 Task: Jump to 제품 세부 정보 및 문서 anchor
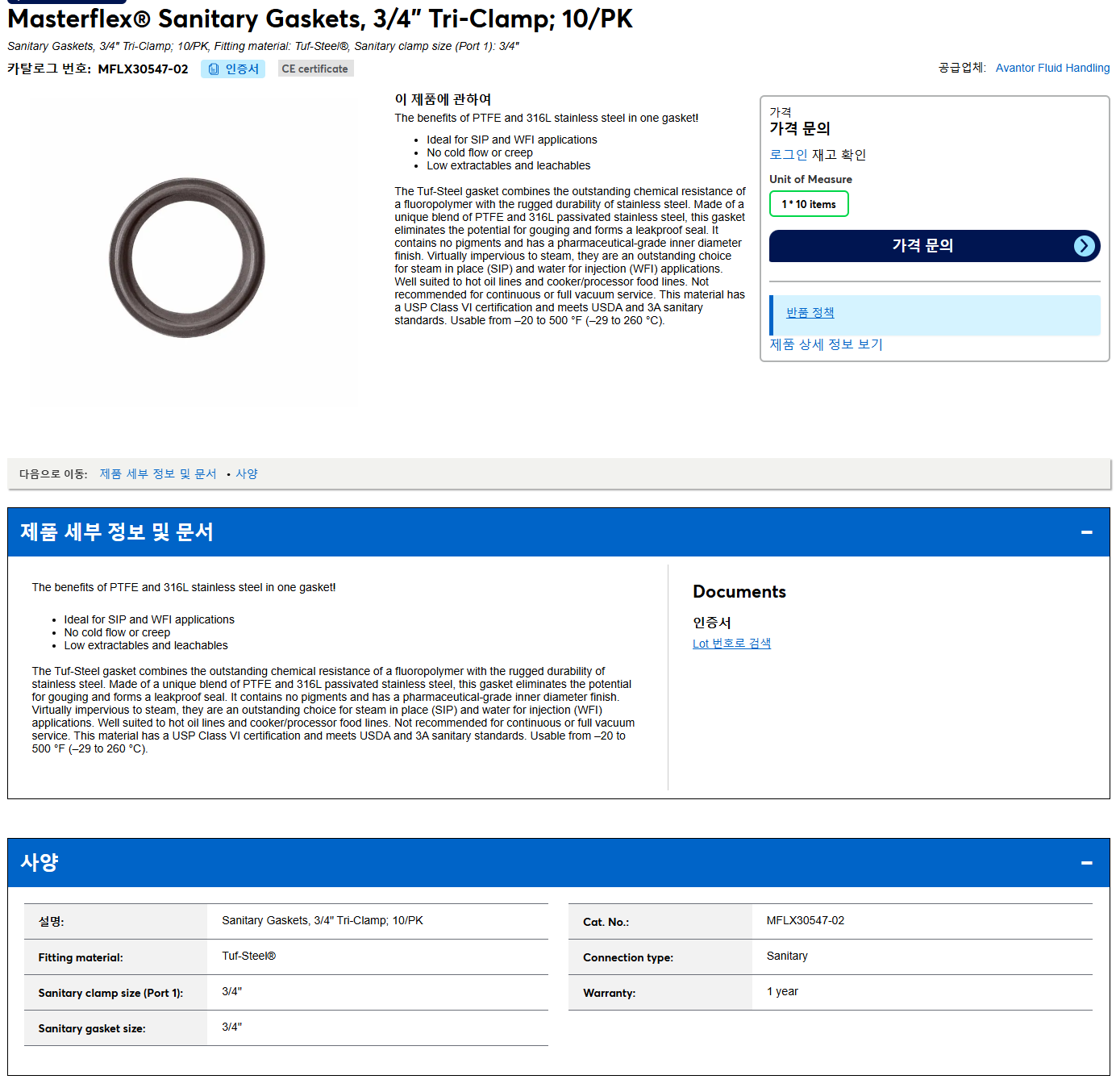click(x=158, y=474)
